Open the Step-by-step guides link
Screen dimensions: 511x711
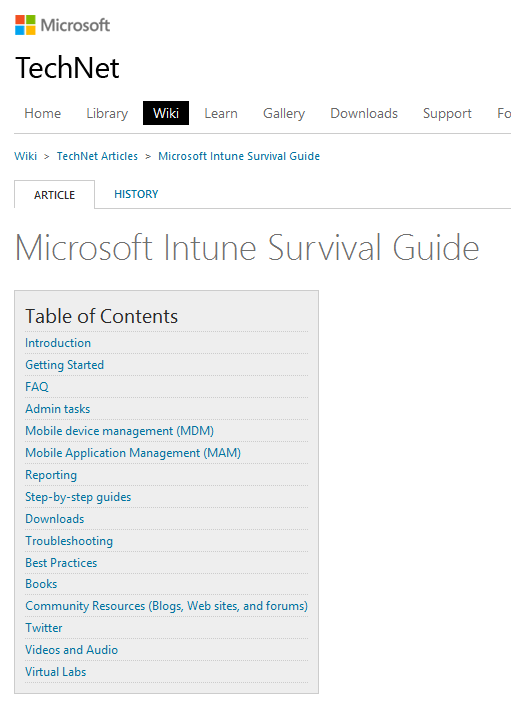tap(78, 497)
